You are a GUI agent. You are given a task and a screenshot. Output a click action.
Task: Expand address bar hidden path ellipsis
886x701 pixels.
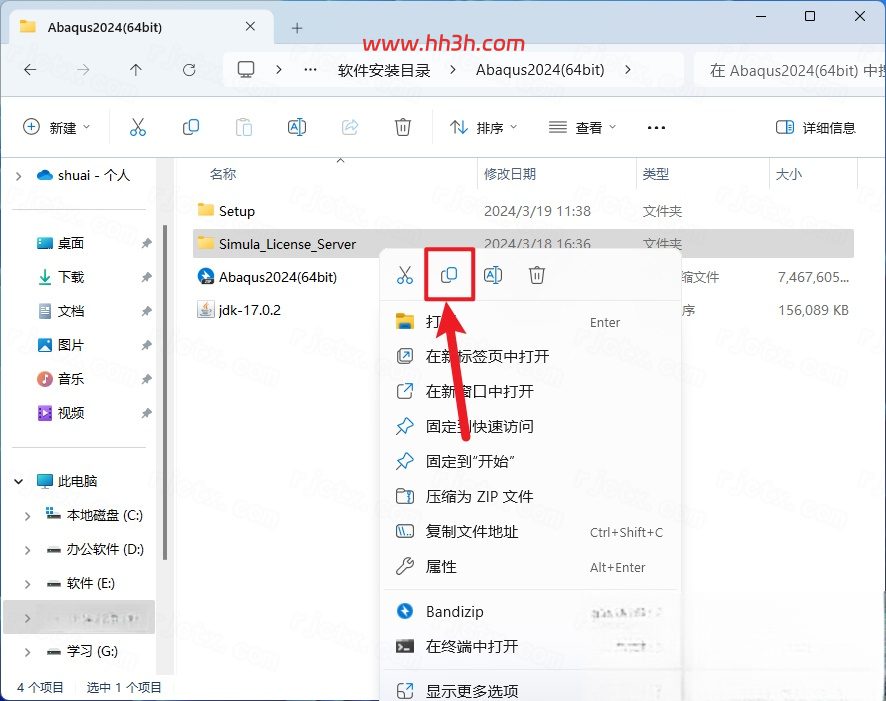coord(310,70)
